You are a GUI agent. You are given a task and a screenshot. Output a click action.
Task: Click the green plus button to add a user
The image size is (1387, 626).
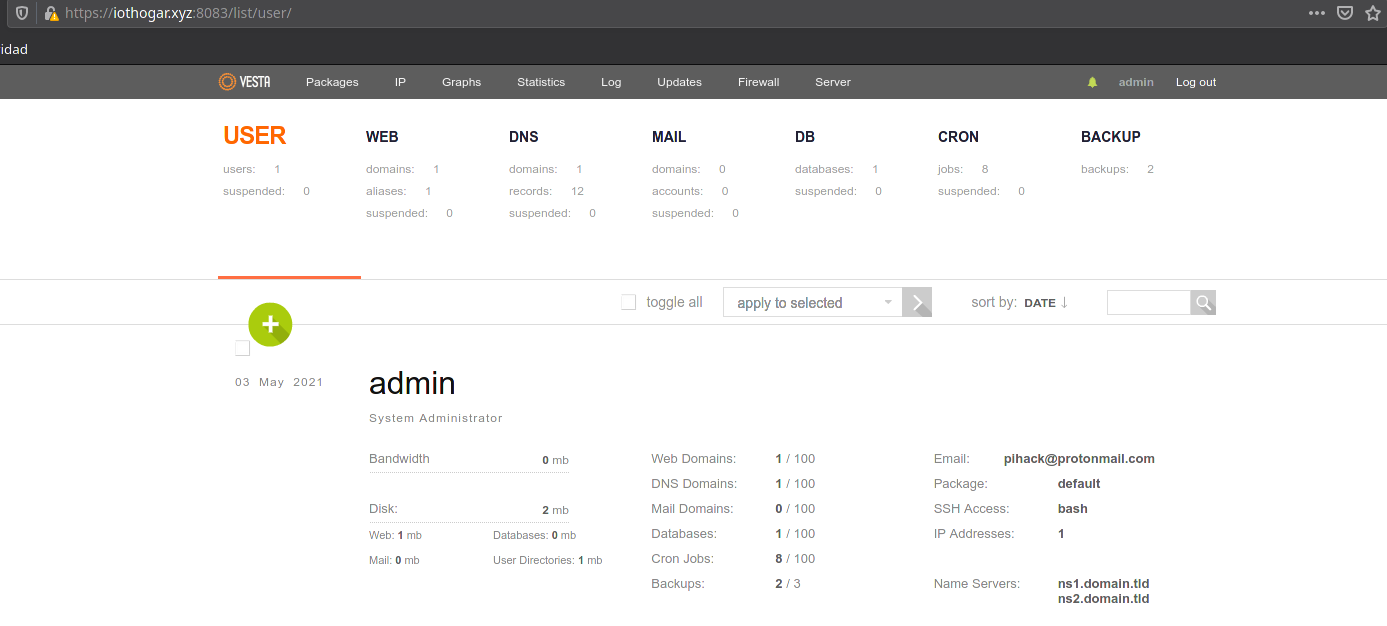[x=270, y=324]
